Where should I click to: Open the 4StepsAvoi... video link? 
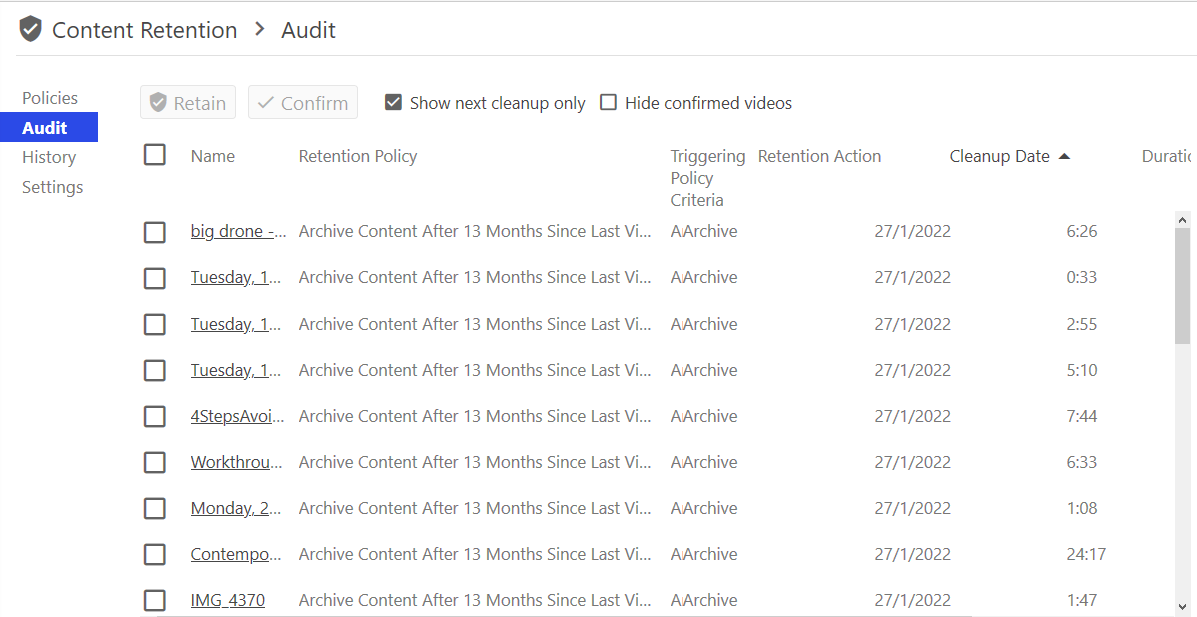pos(237,416)
